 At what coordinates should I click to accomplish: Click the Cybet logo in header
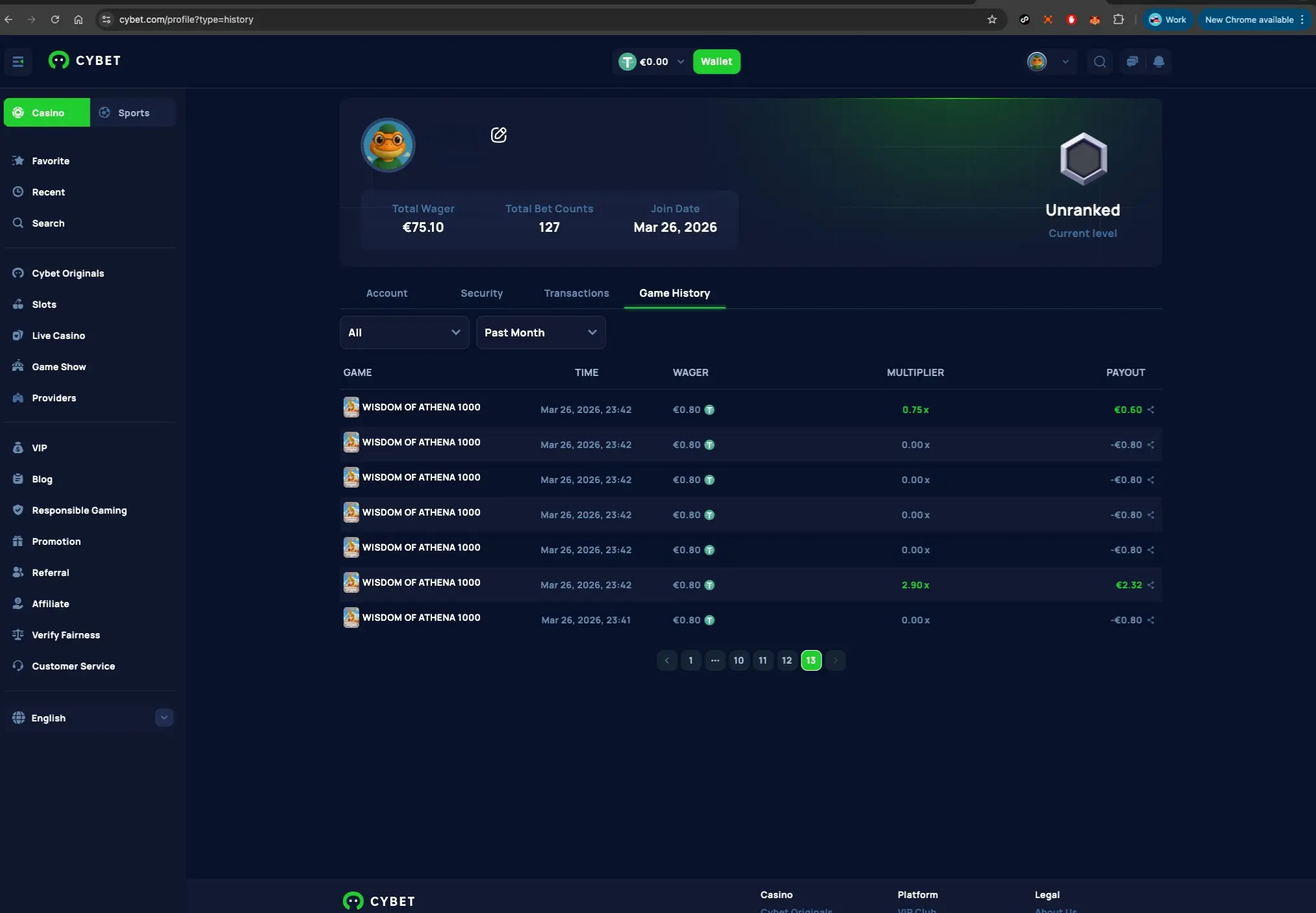(84, 60)
